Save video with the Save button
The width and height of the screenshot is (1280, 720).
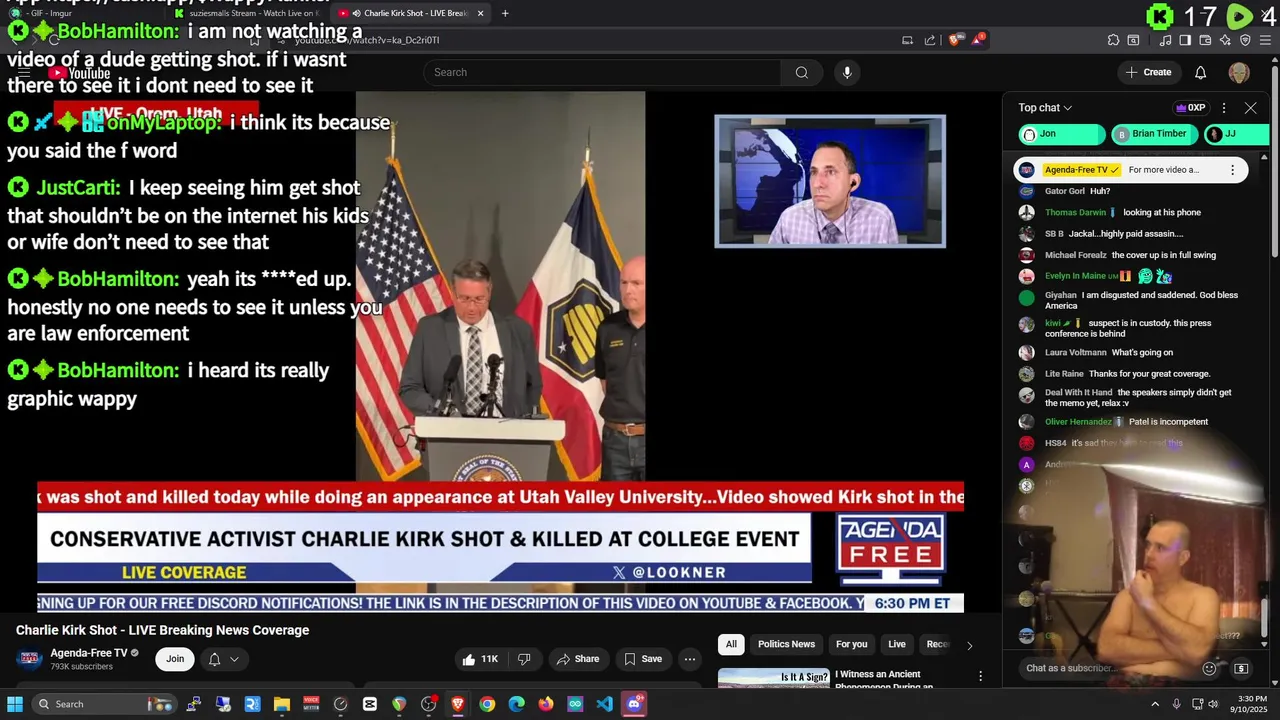[x=643, y=659]
